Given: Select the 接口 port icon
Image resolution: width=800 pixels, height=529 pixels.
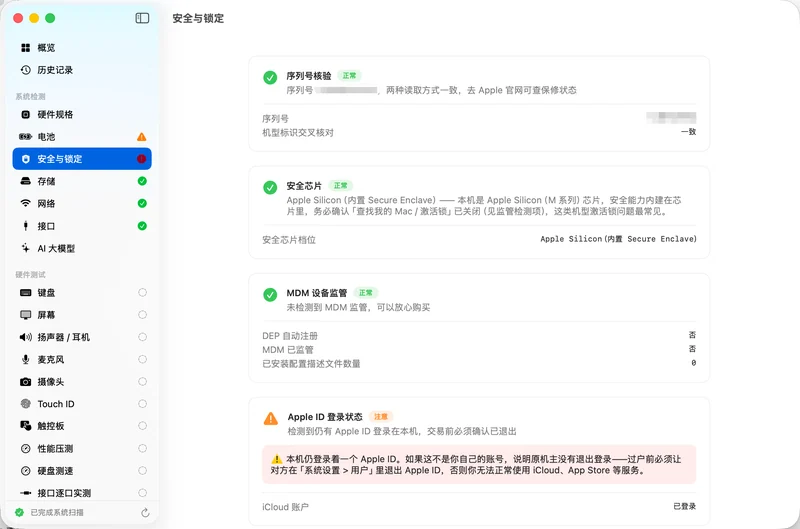Looking at the screenshot, I should (26, 225).
